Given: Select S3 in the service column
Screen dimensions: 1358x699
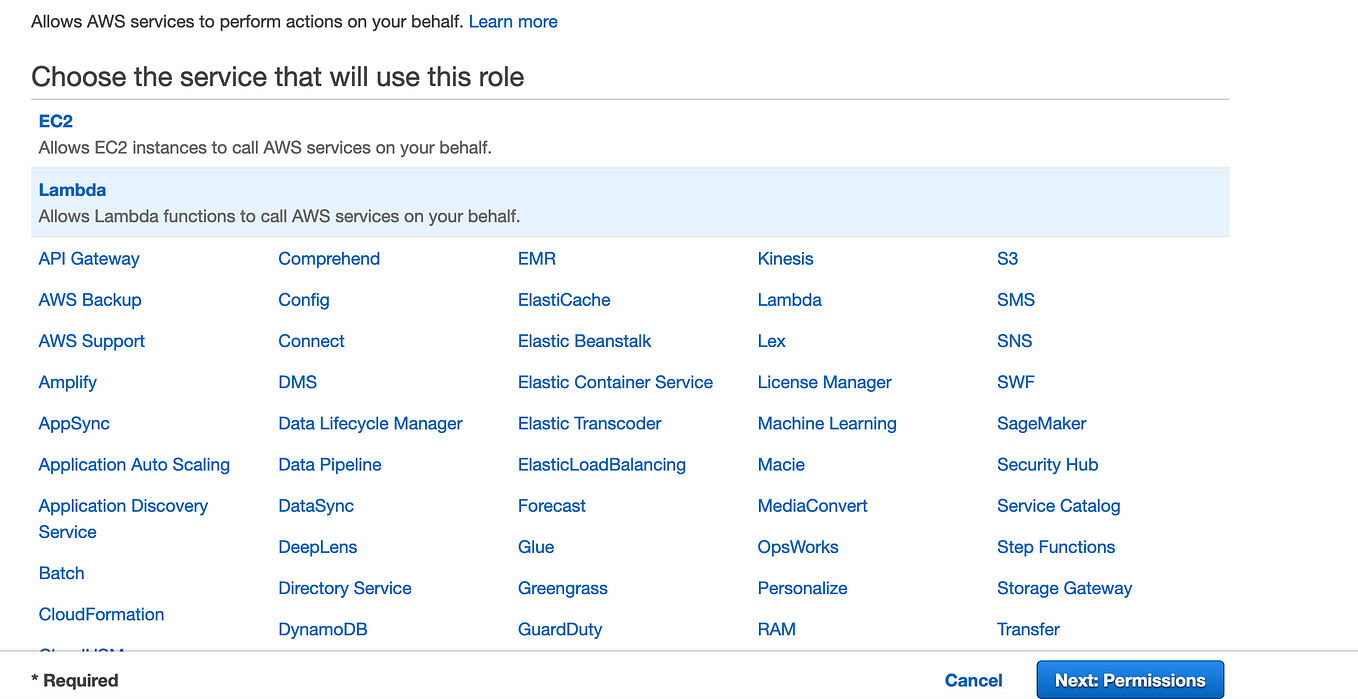Looking at the screenshot, I should [1007, 258].
